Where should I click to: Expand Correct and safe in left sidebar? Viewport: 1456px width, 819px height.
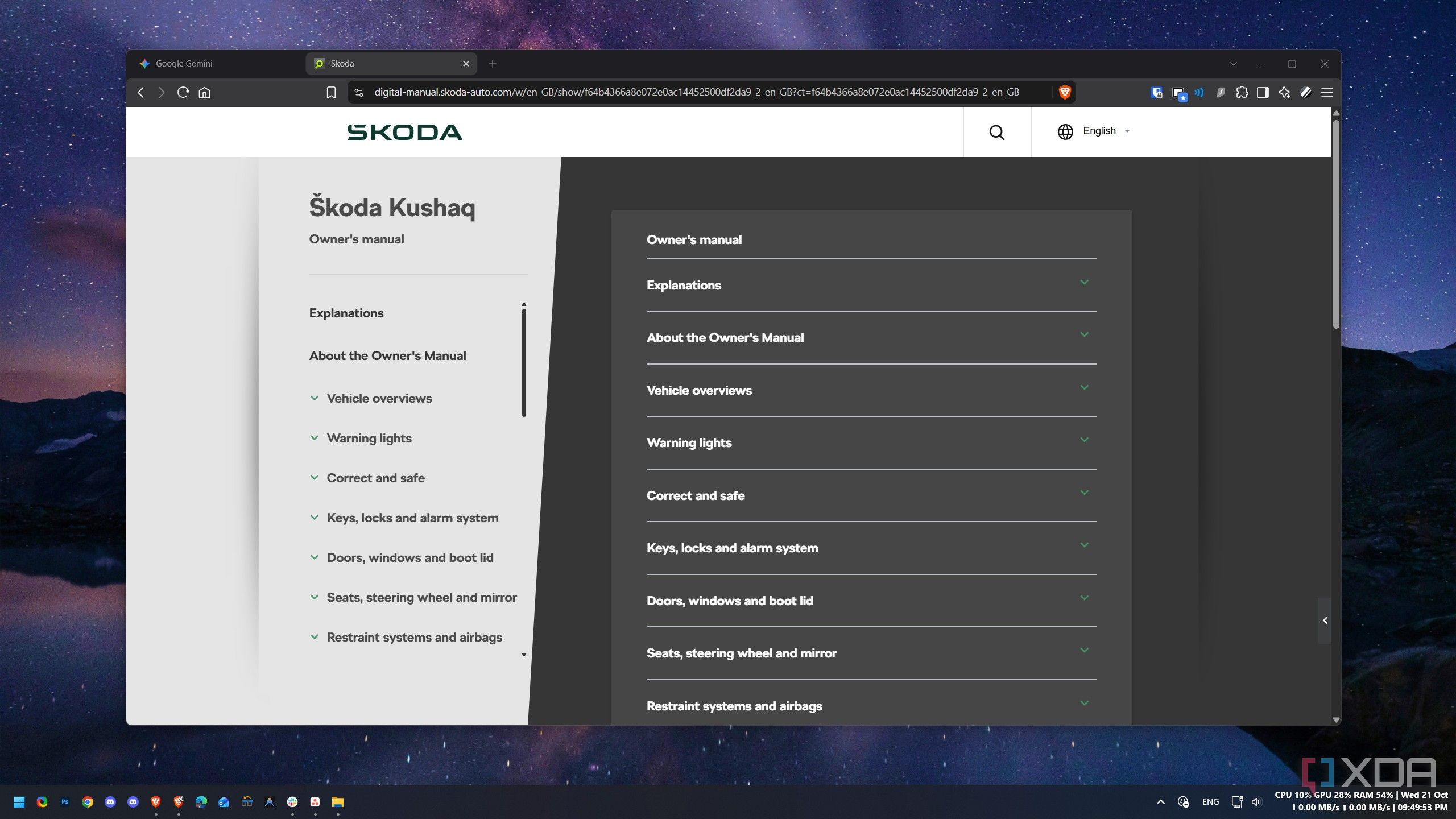[315, 478]
